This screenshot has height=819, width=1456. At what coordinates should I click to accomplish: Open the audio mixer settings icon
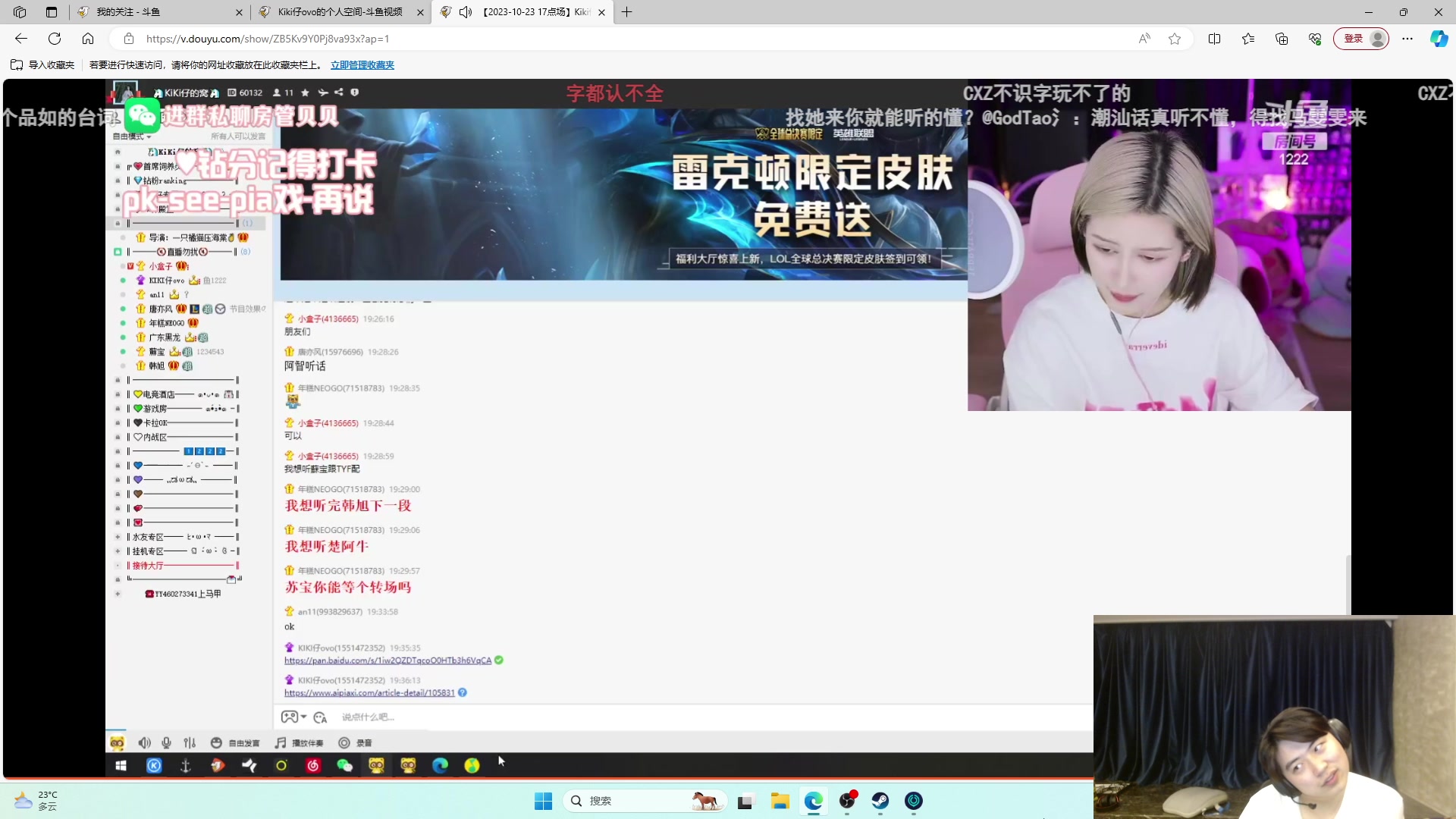coord(190,743)
